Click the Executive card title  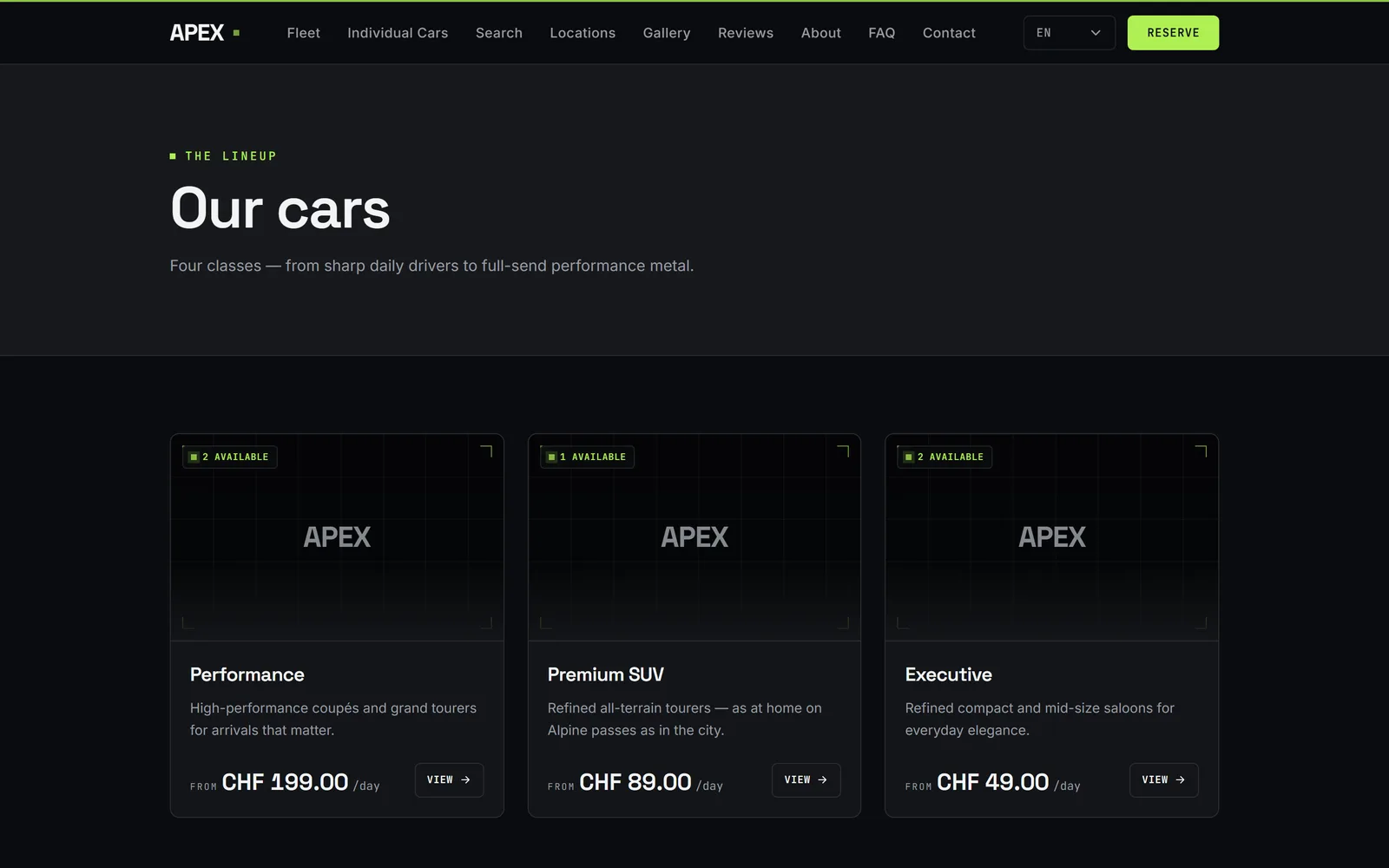949,674
